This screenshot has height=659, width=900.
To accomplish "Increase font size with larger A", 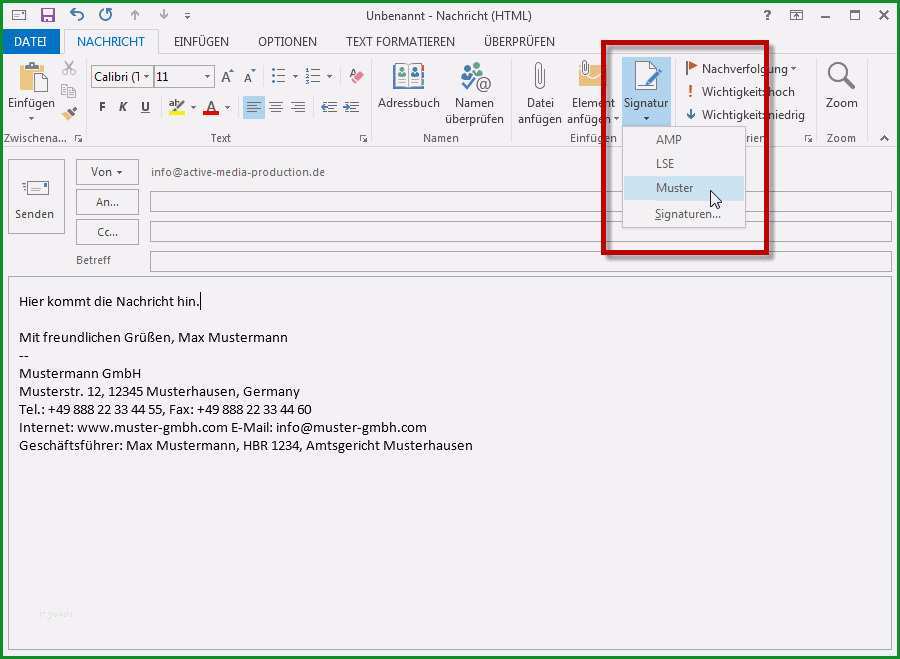I will tap(227, 76).
